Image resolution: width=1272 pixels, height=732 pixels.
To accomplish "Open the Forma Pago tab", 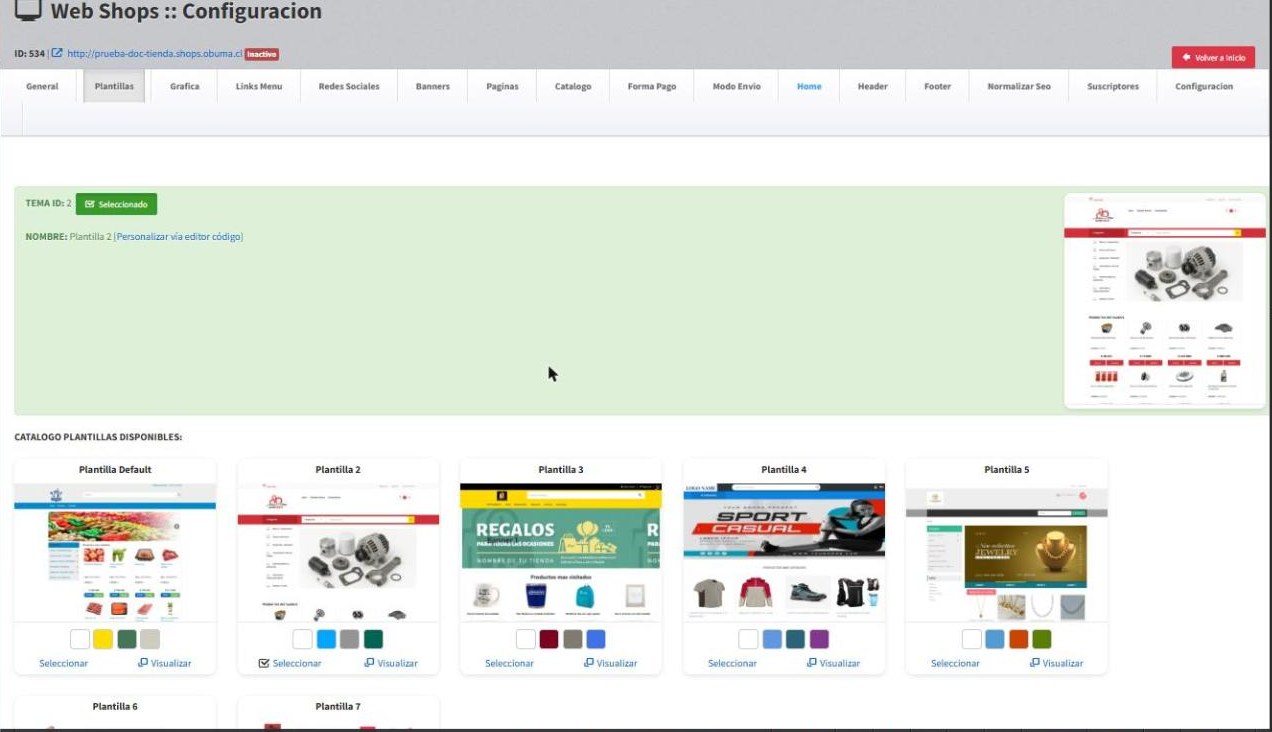I will coord(652,86).
